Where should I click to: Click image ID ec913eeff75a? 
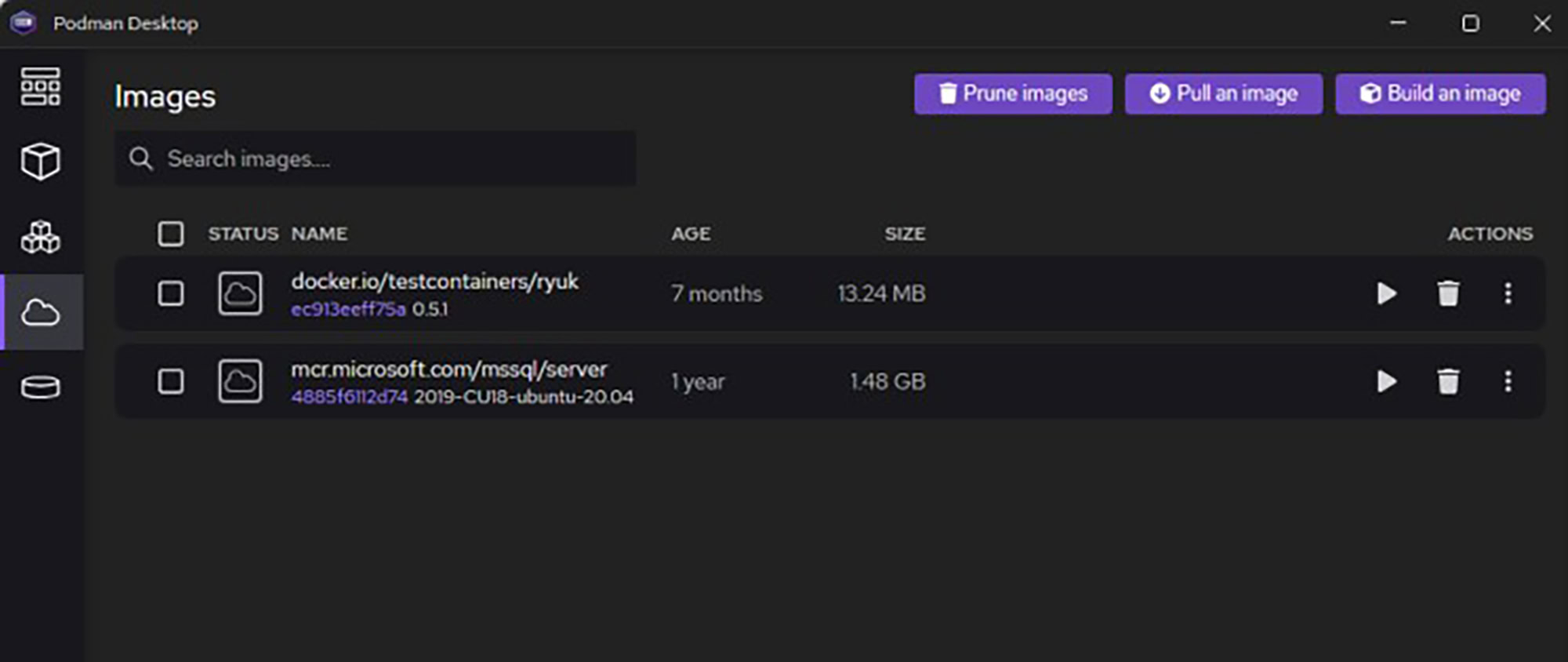(x=348, y=309)
